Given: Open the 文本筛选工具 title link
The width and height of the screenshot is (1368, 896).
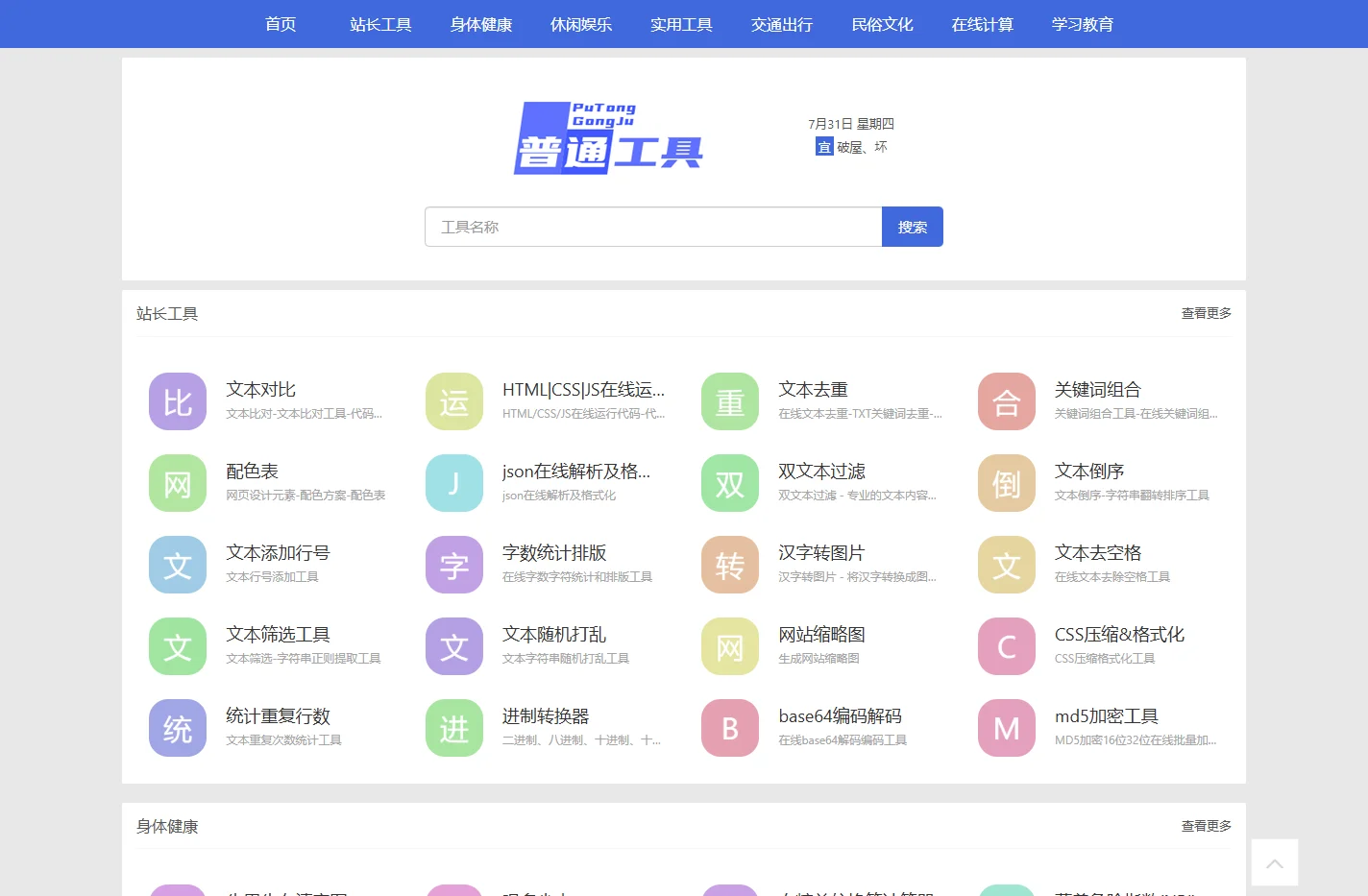Looking at the screenshot, I should pos(278,634).
